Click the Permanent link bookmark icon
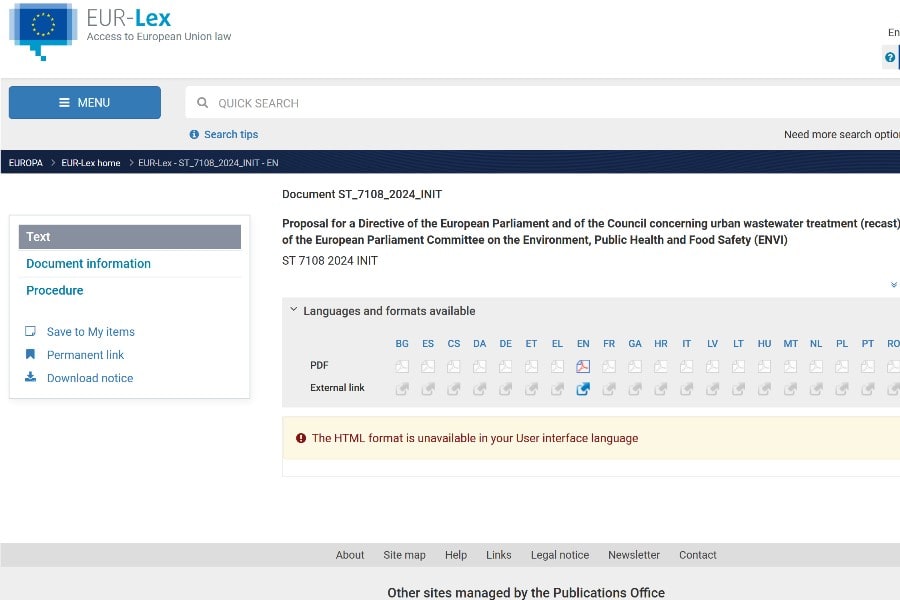Viewport: 900px width, 600px height. (31, 355)
